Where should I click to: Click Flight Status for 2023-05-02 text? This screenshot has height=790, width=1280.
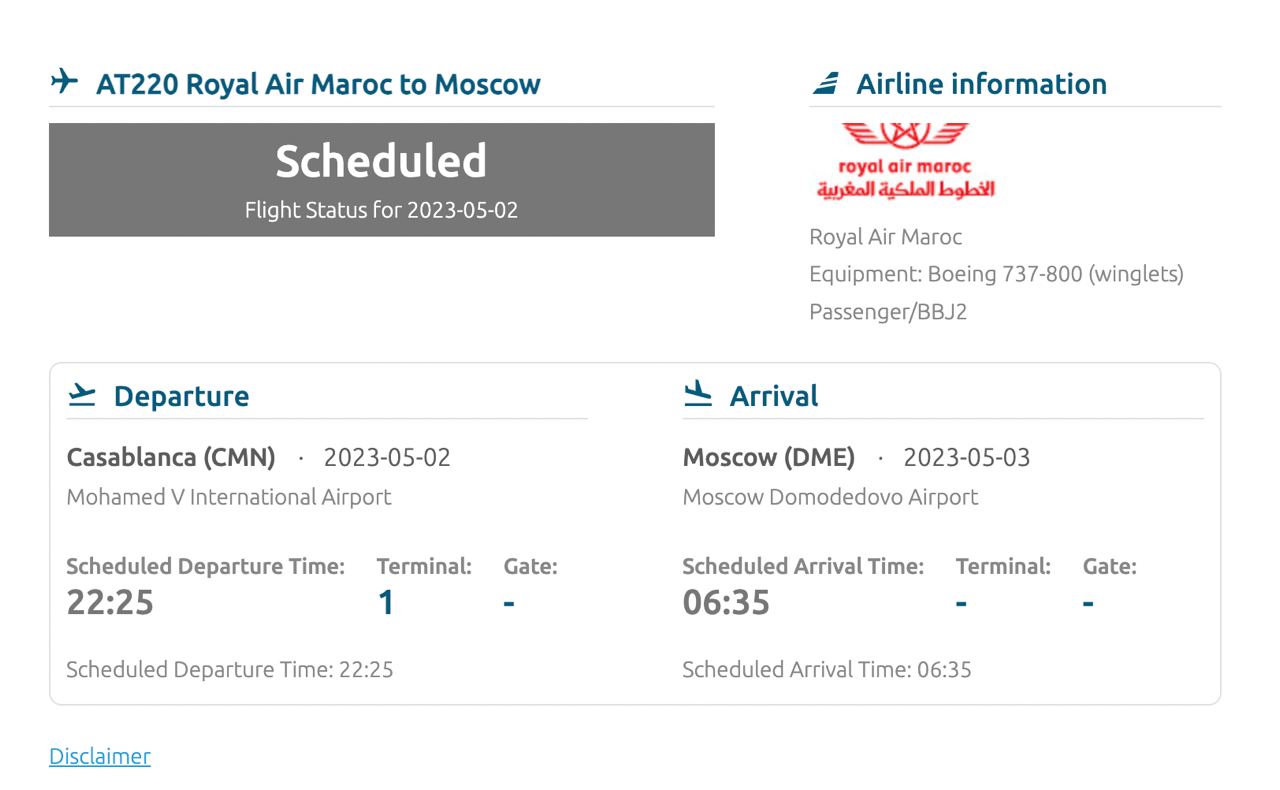point(381,210)
